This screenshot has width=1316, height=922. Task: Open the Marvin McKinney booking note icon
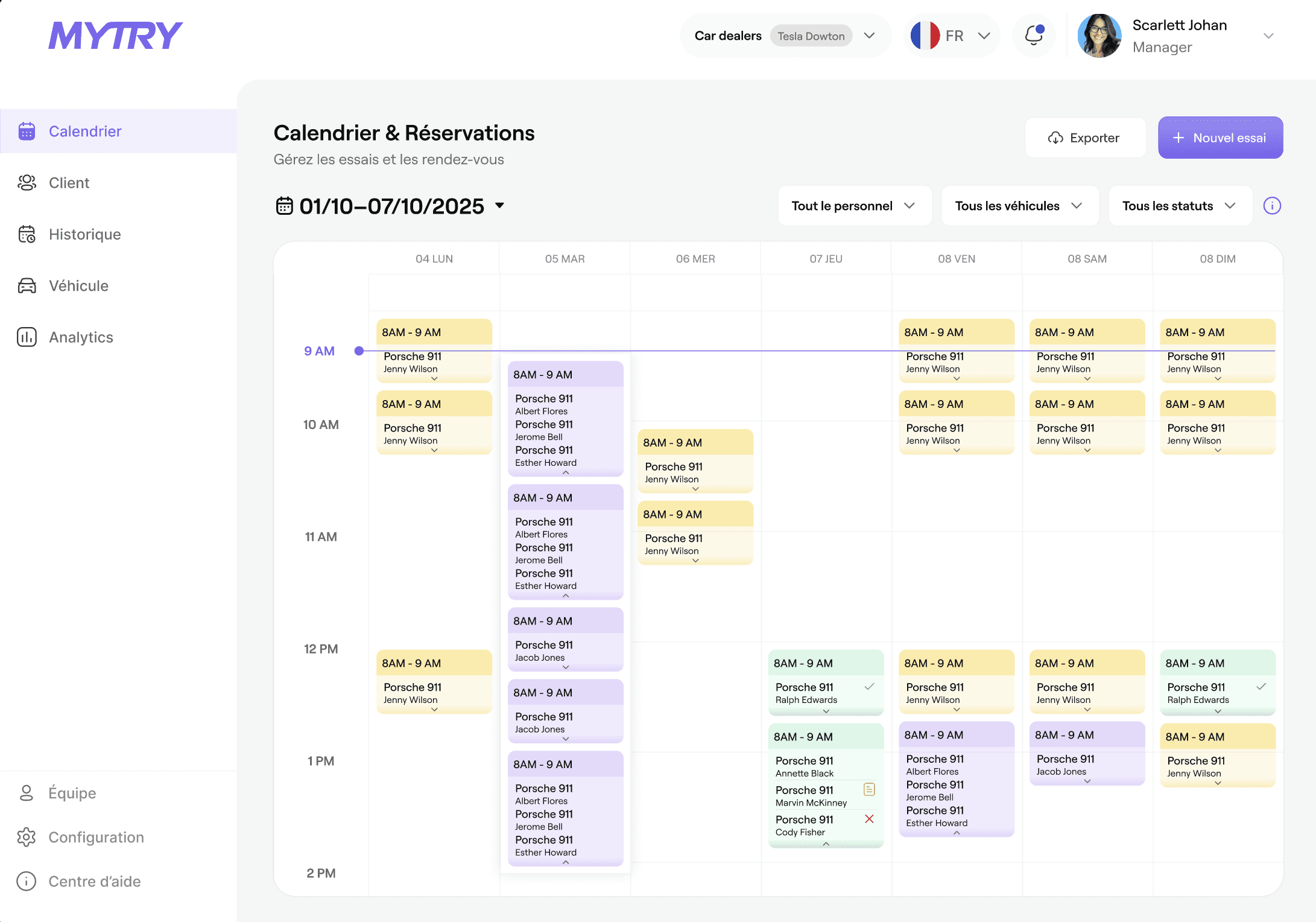[x=869, y=789]
